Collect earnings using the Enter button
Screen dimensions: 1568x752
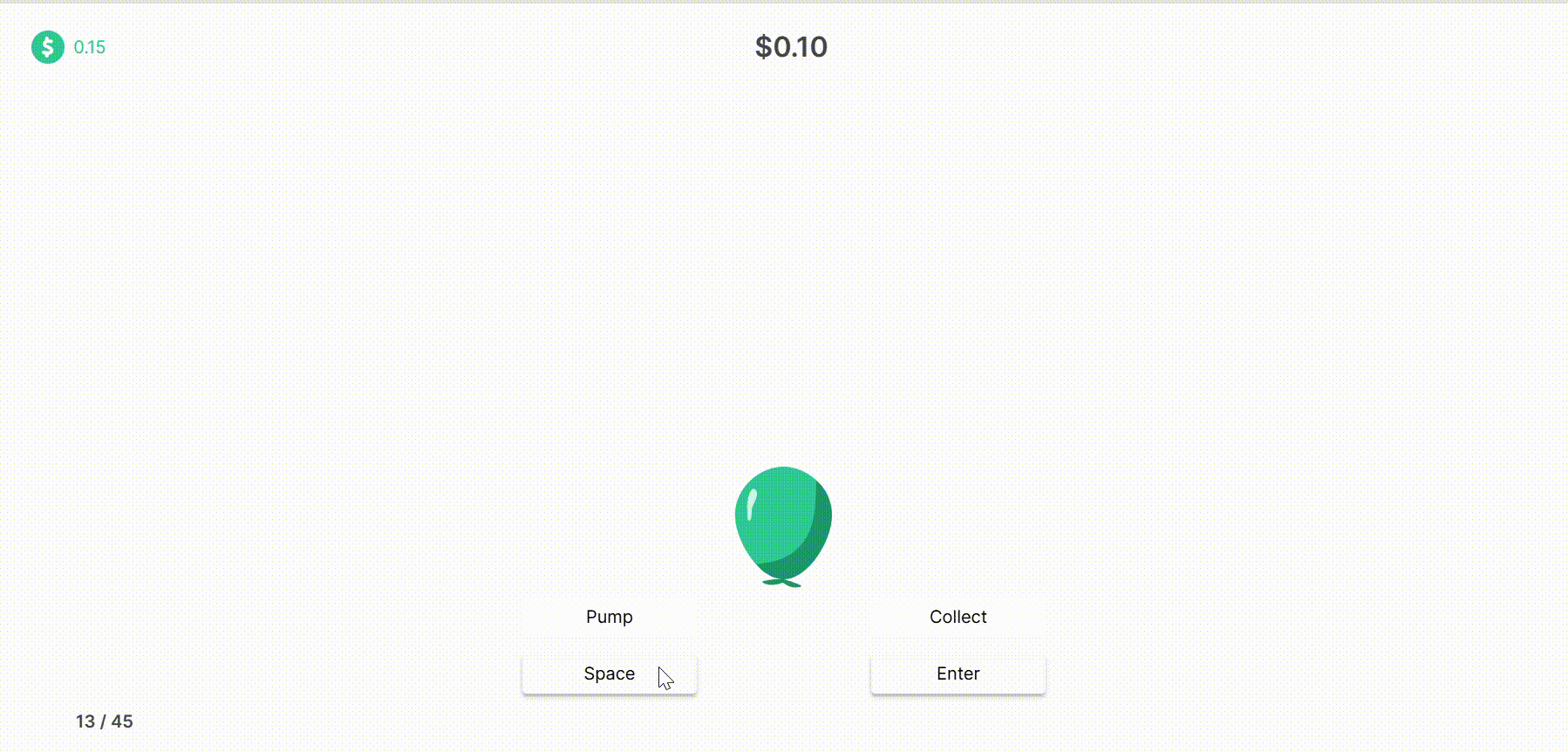click(958, 674)
